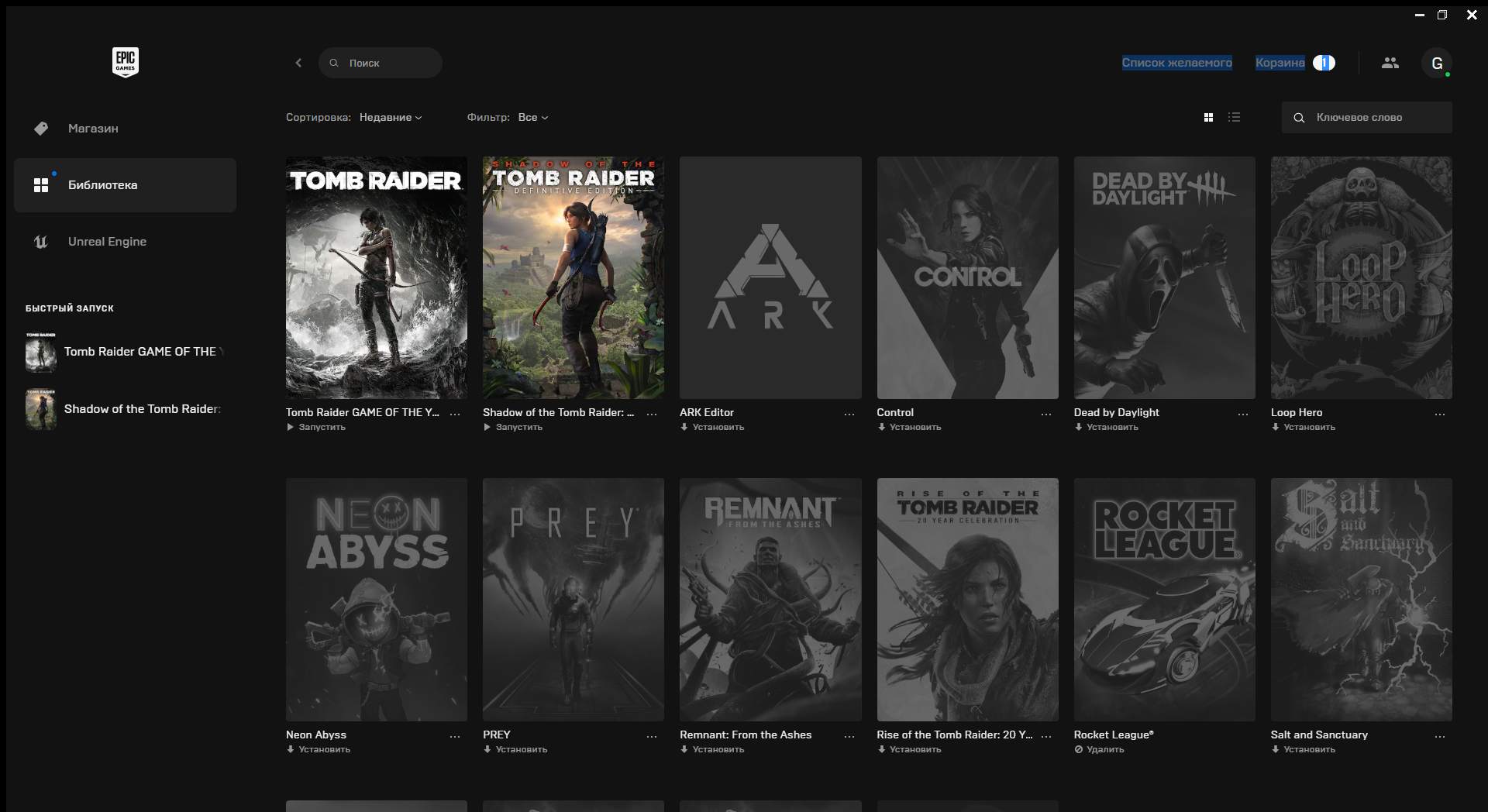Click the Remnant: From the Ashes cover

click(x=770, y=600)
